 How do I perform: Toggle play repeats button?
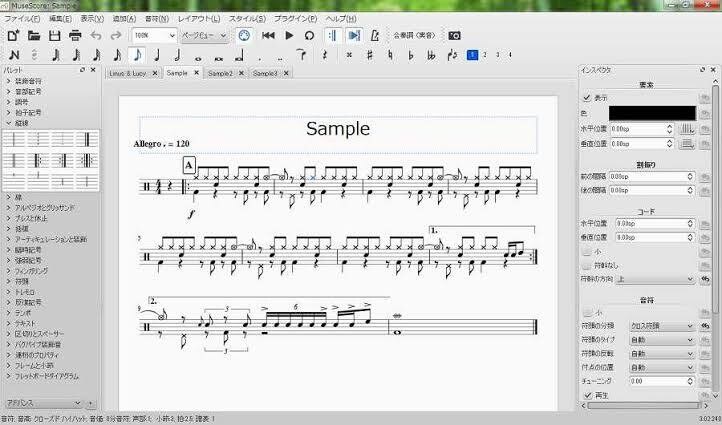(333, 35)
